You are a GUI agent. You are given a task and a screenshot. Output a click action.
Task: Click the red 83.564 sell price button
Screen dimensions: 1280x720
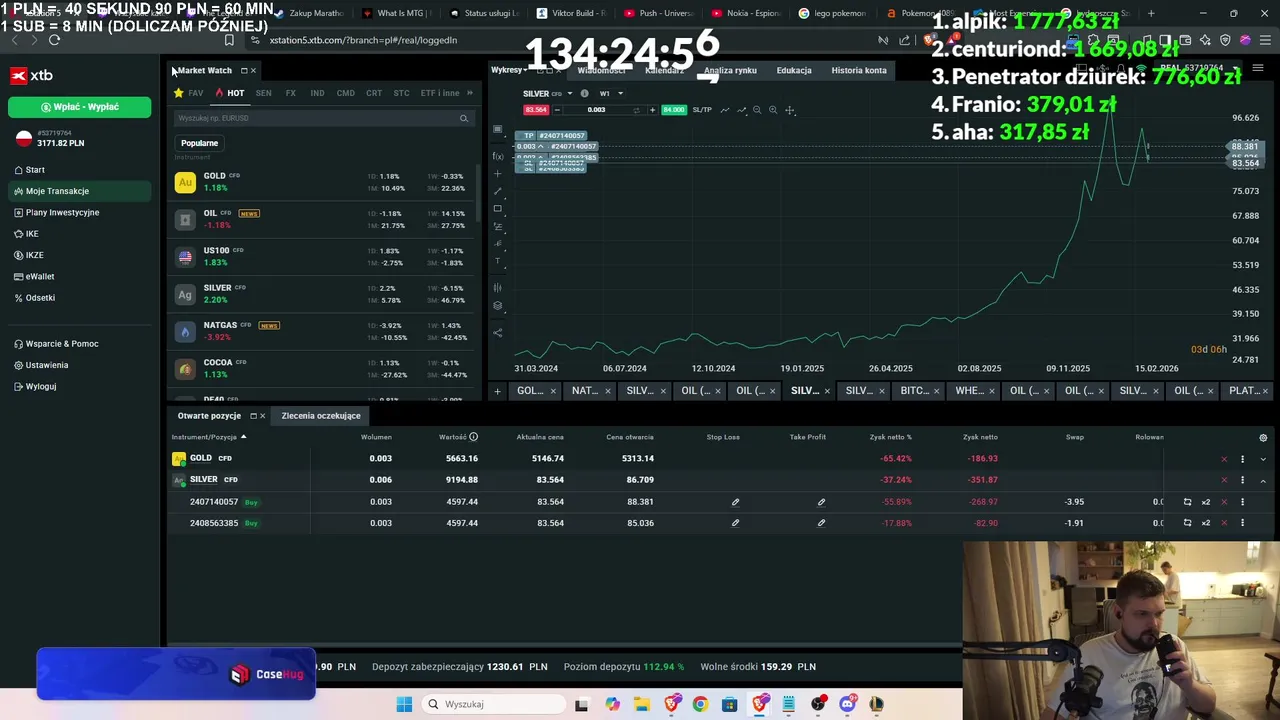tap(536, 110)
